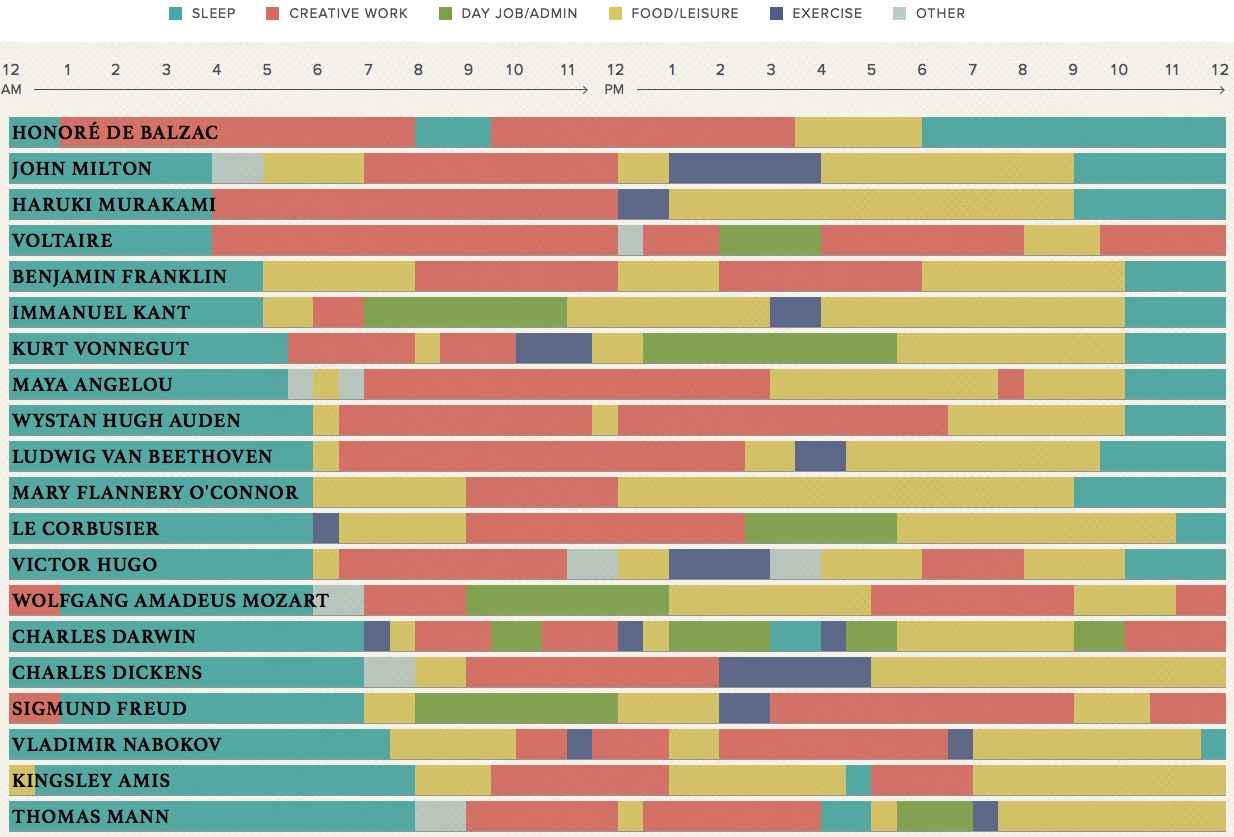The height and width of the screenshot is (837, 1234).
Task: Click the row name 'WYSTAN HUGH AUDEN'
Action: 126,420
